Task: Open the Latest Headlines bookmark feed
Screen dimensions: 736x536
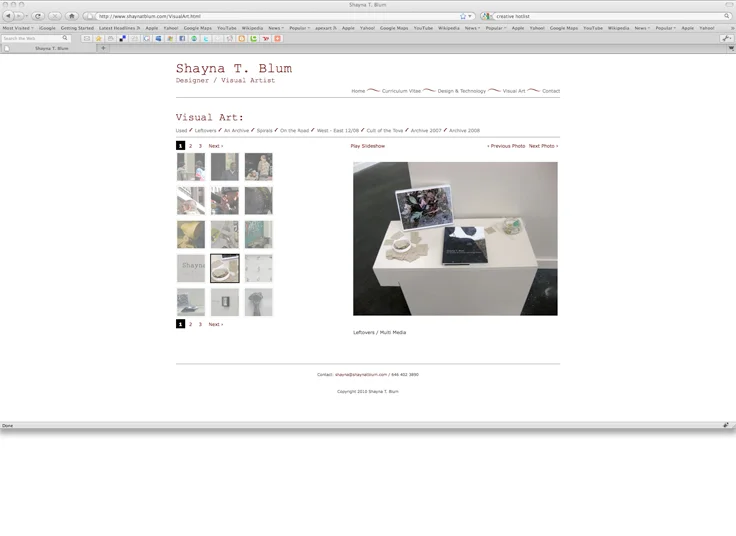Action: [119, 28]
